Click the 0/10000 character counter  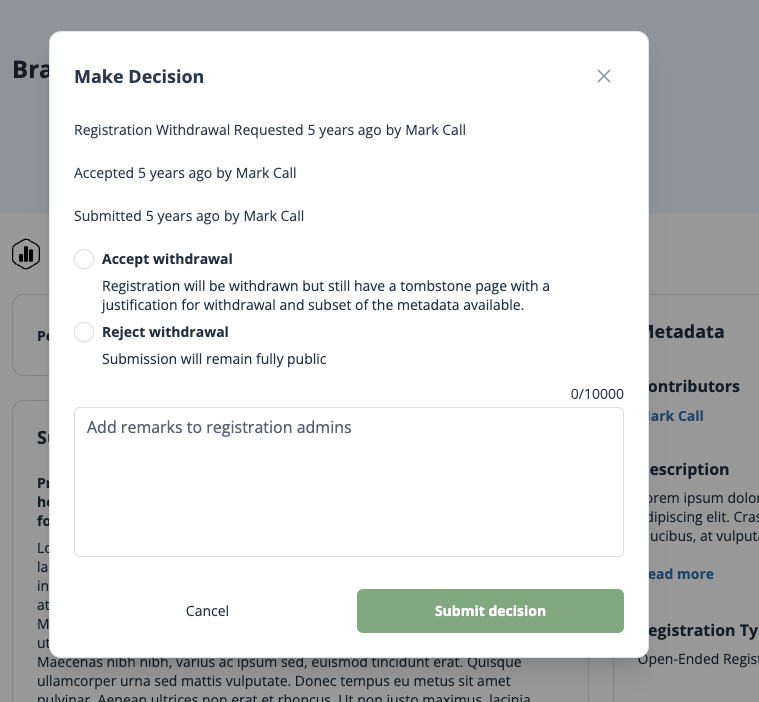coord(597,394)
